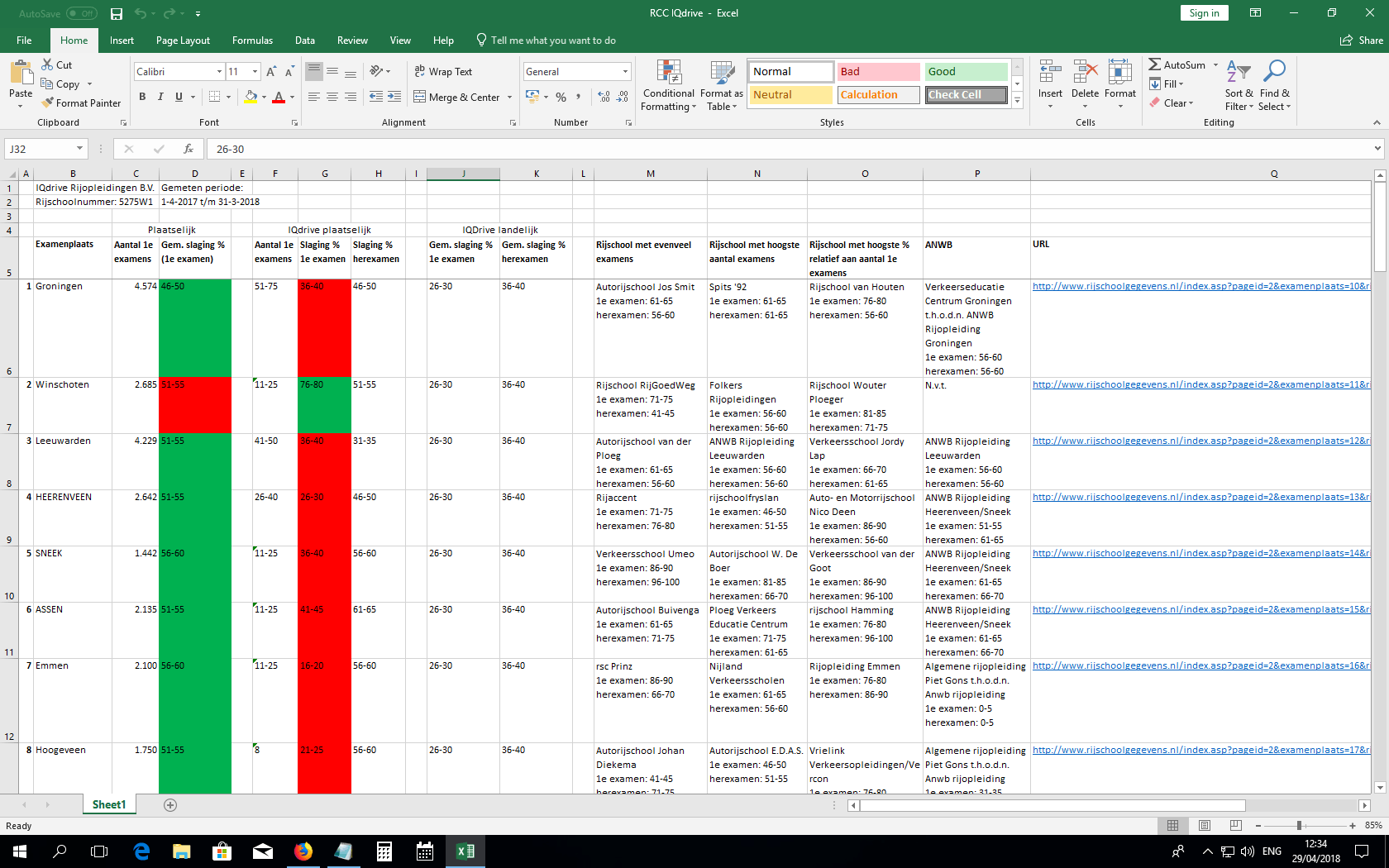The height and width of the screenshot is (868, 1389).
Task: Toggle Wrap Text option
Action: point(443,72)
